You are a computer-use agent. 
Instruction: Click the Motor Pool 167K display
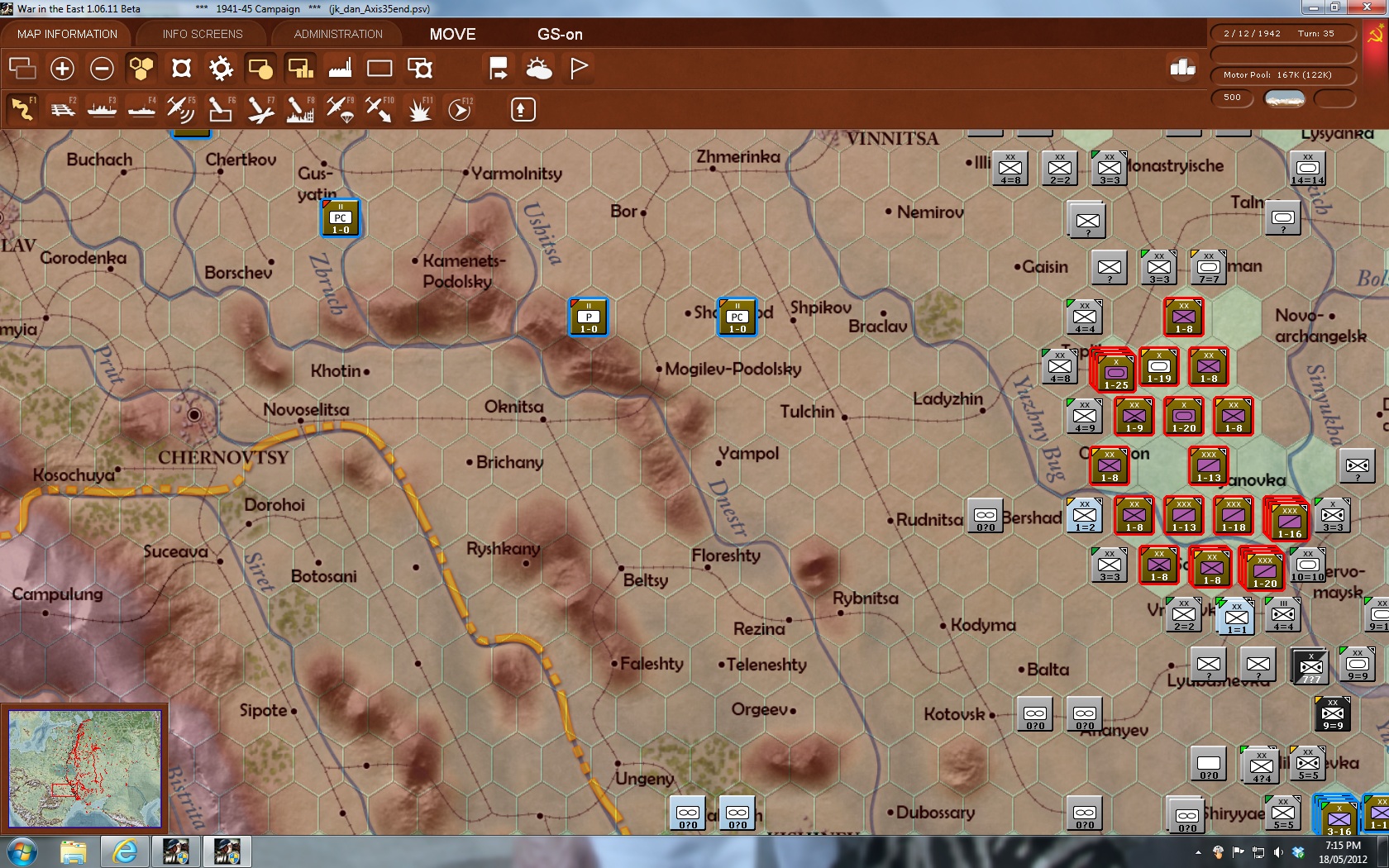[1283, 74]
